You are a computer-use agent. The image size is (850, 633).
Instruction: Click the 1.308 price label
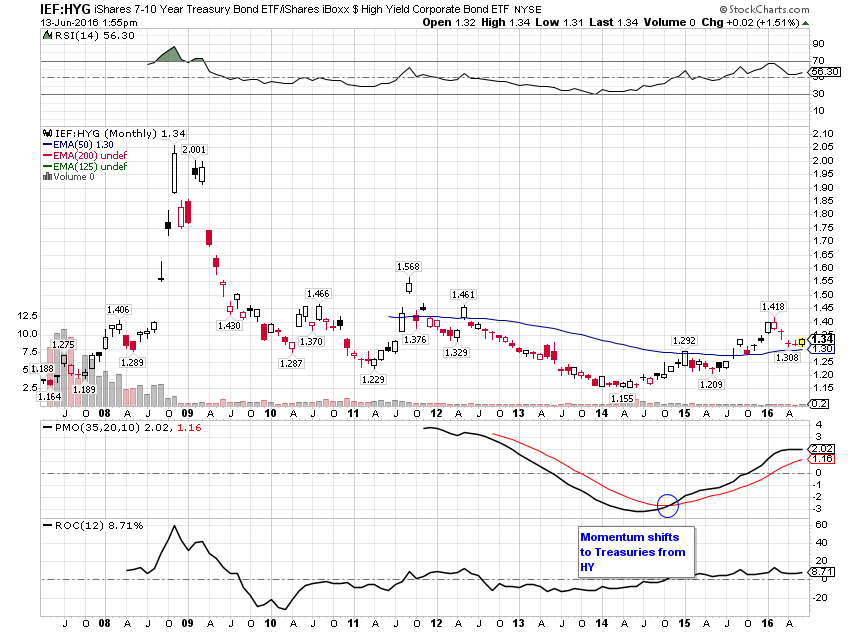tap(787, 358)
